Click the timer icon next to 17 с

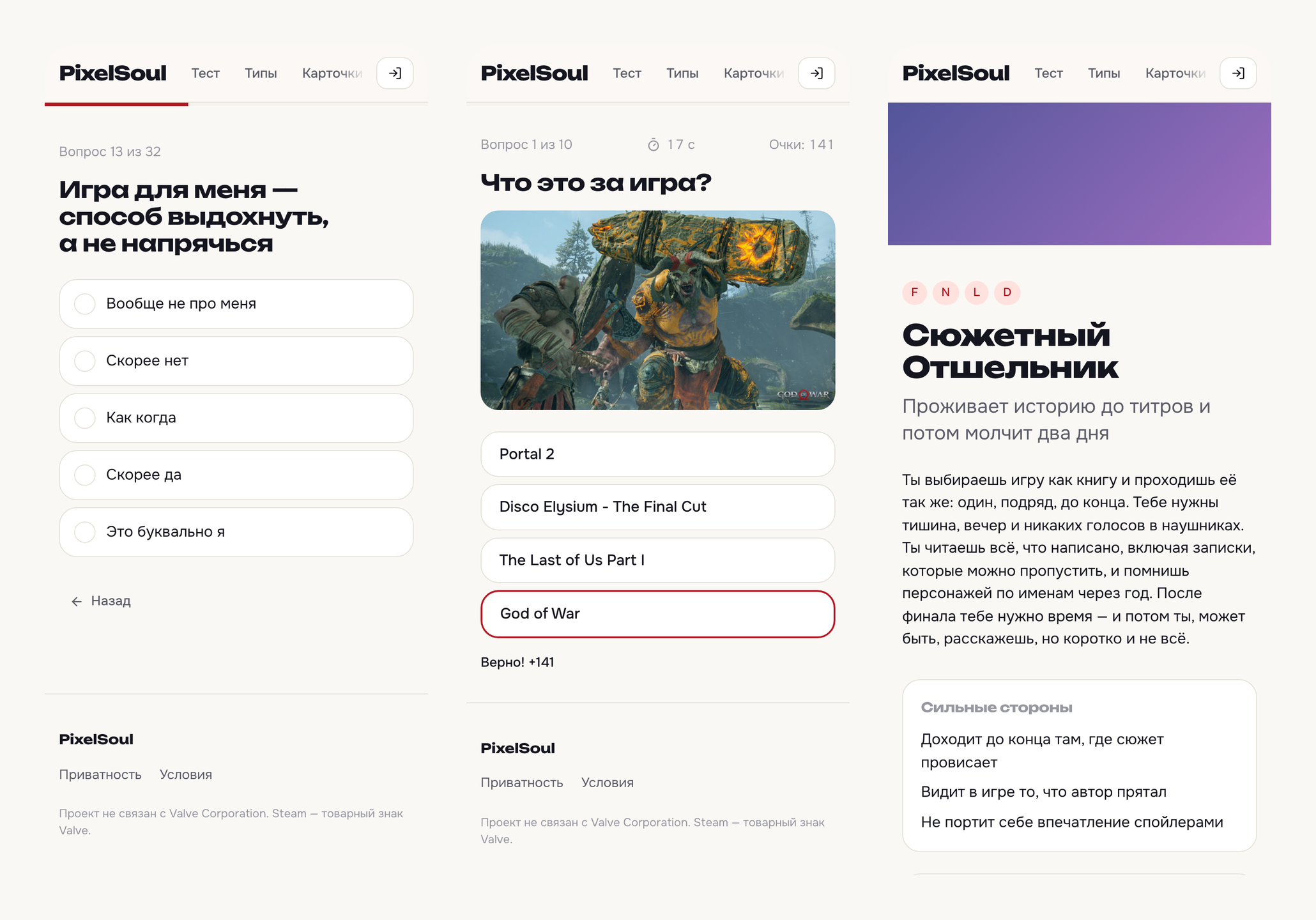coord(653,145)
